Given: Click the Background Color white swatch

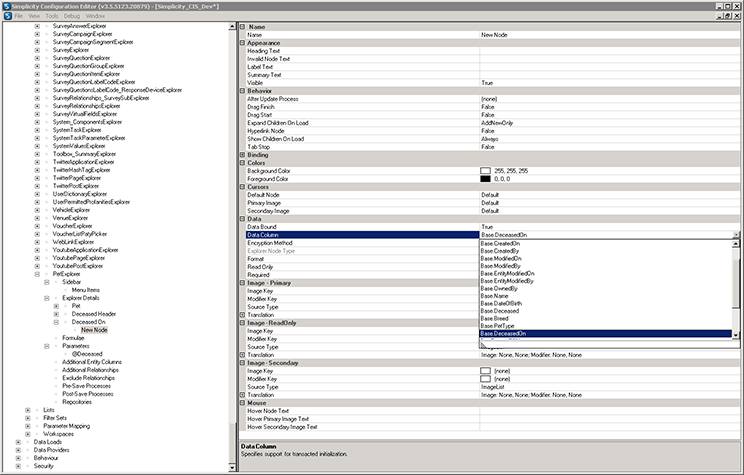Looking at the screenshot, I should (x=485, y=171).
